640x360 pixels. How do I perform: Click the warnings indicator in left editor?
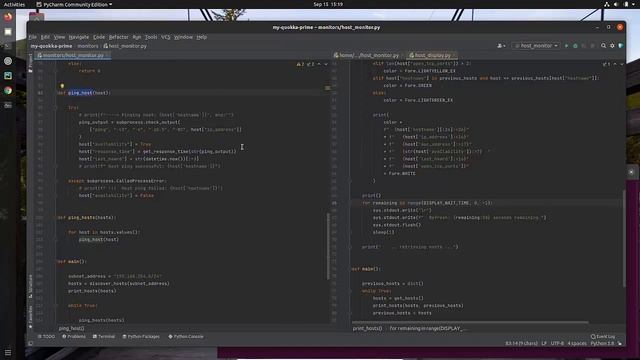tap(305, 64)
